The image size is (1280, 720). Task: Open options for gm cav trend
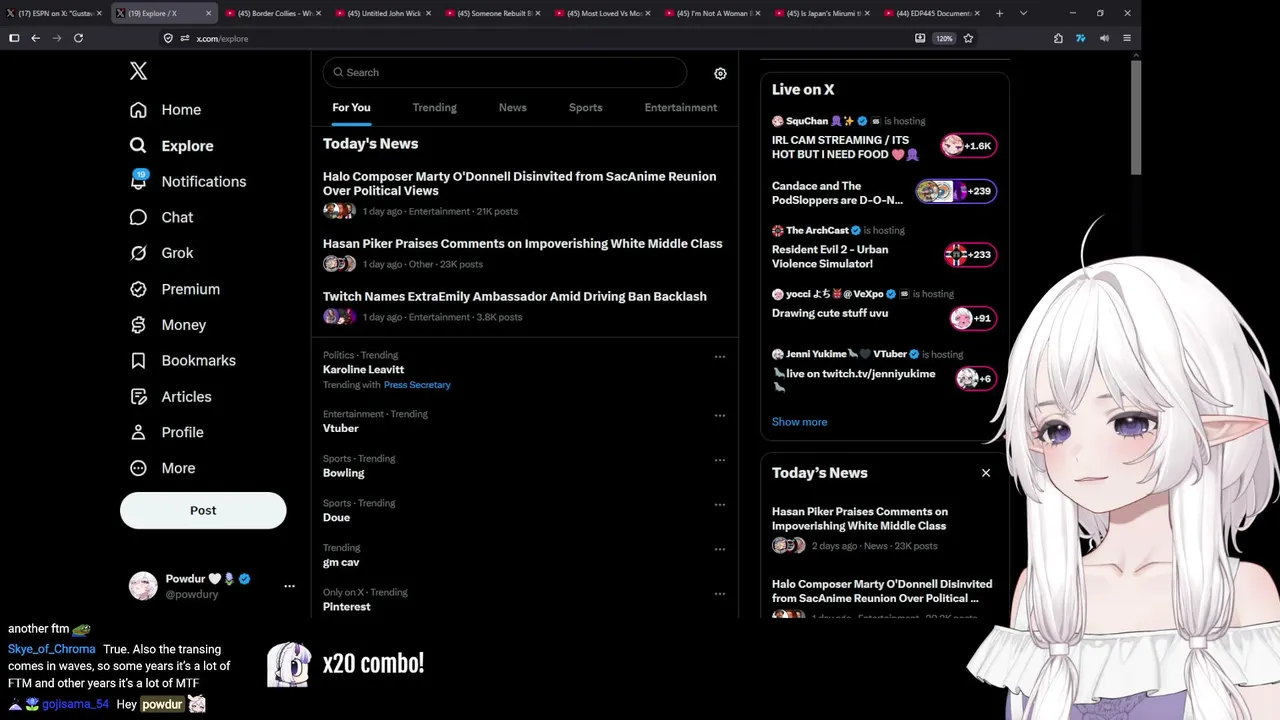(x=719, y=549)
